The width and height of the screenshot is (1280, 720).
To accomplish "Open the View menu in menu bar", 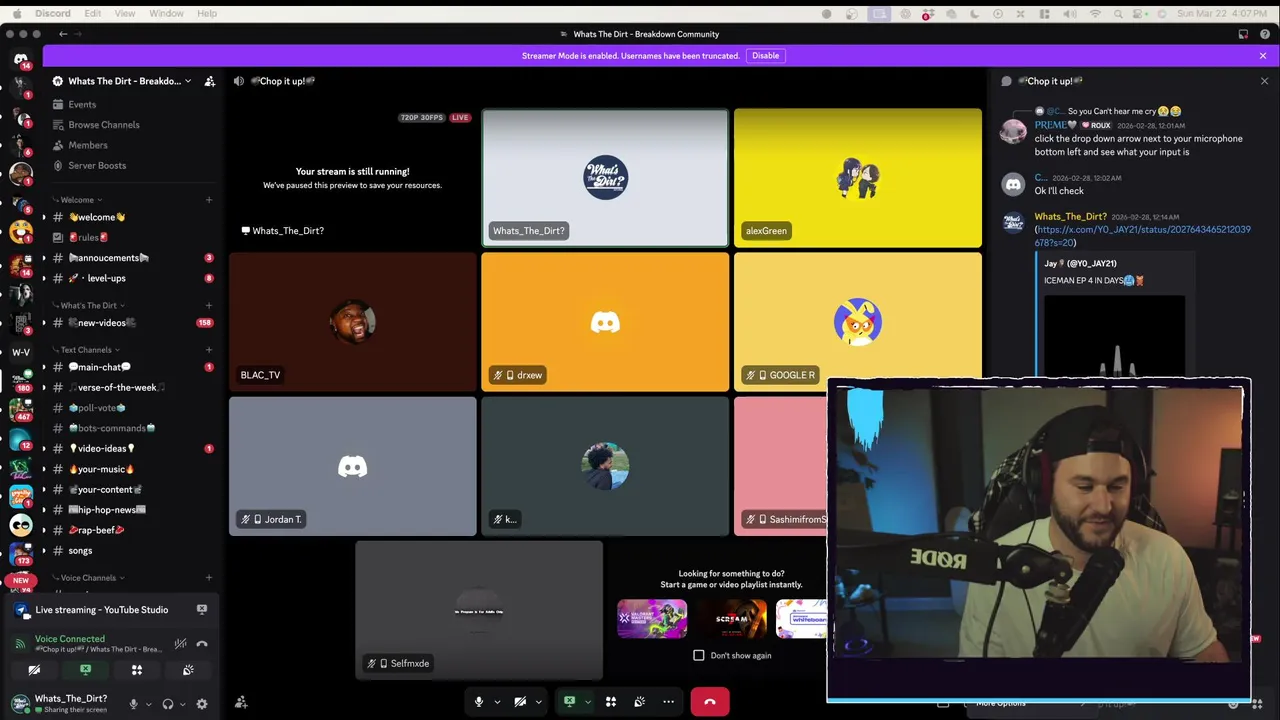I will point(125,14).
